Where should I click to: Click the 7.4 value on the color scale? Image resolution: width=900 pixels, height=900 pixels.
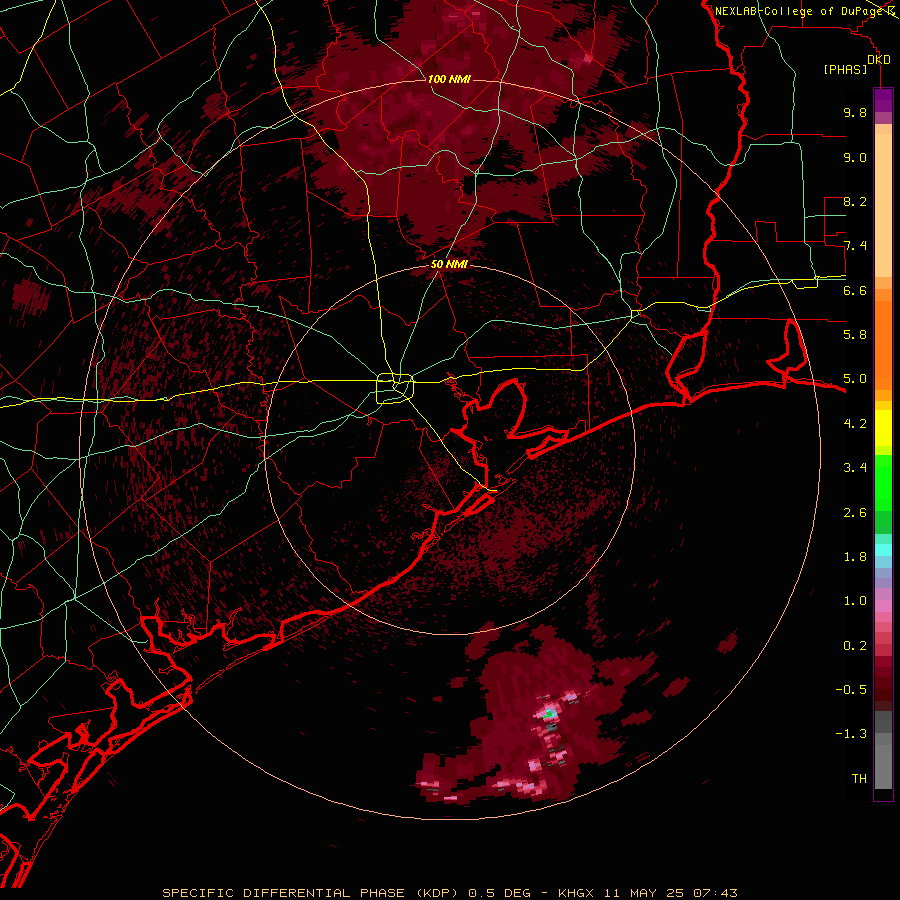855,246
